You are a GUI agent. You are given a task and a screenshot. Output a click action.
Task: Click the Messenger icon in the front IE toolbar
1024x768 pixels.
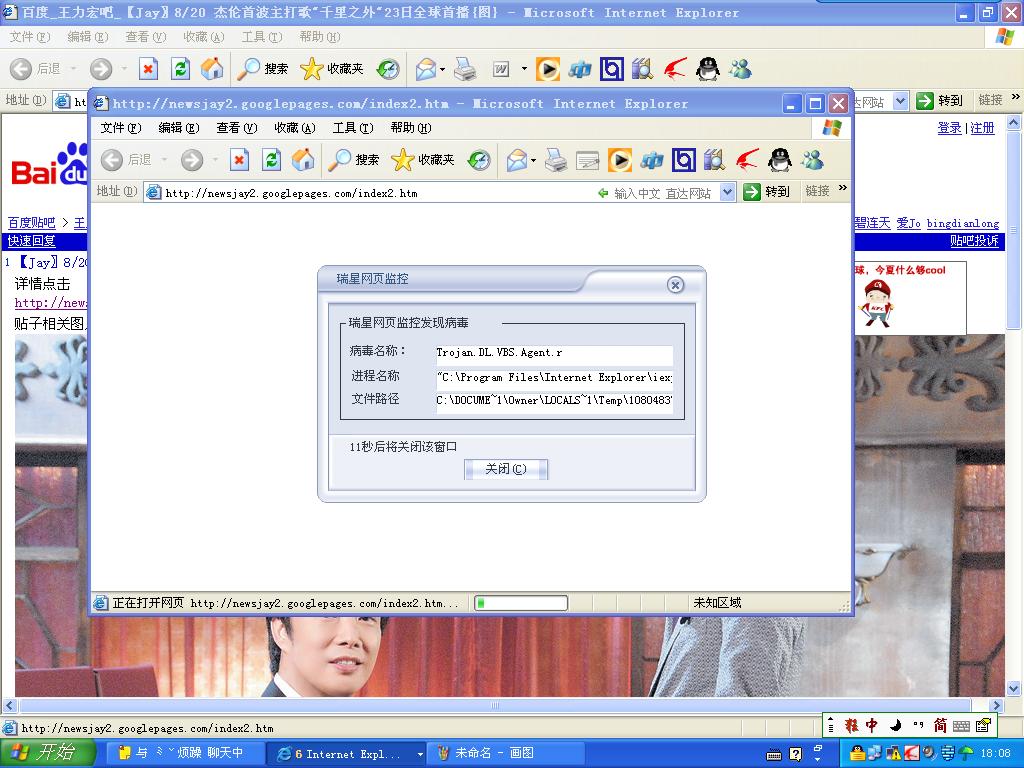812,160
